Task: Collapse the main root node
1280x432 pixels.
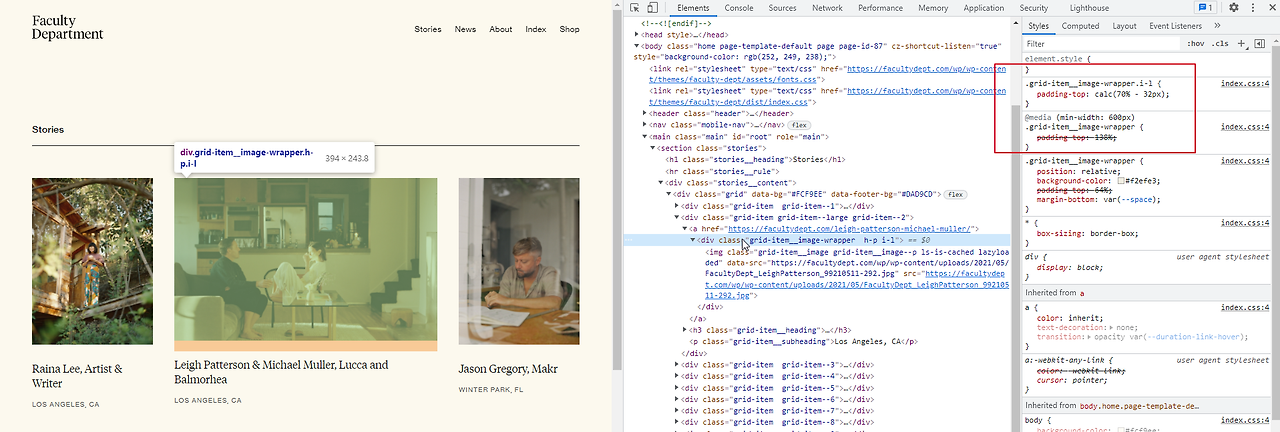Action: coord(644,137)
